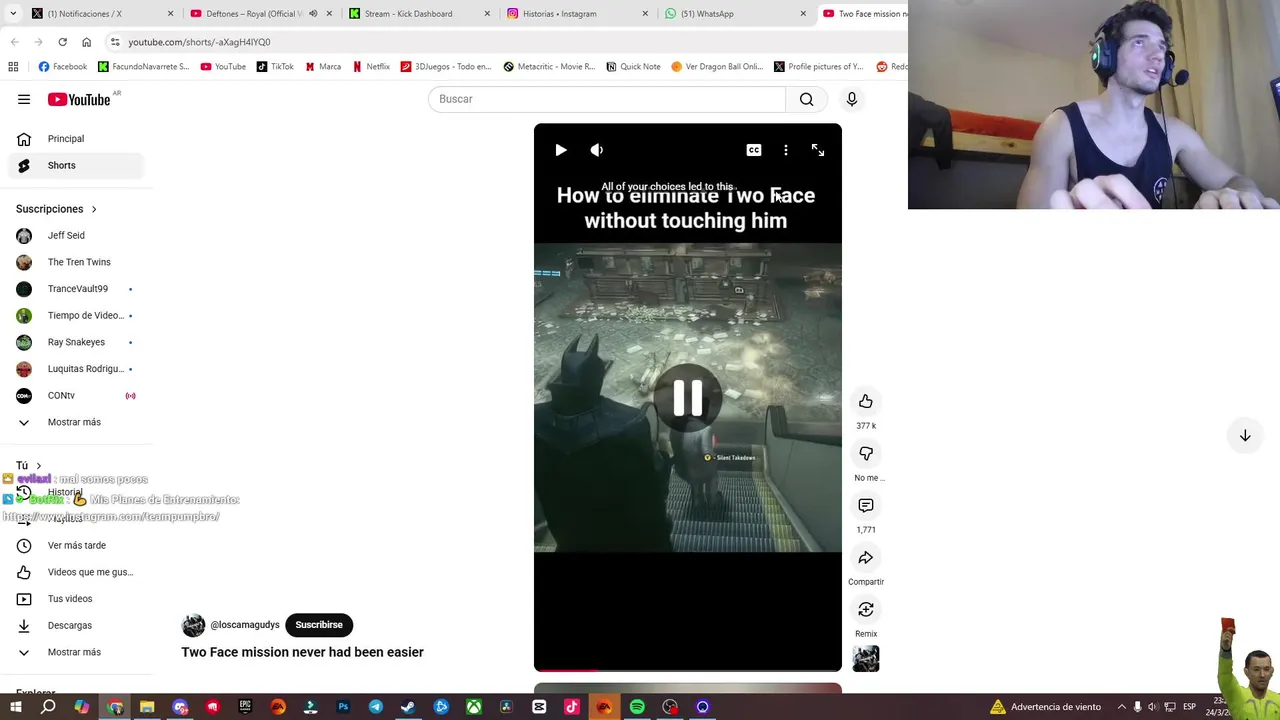Viewport: 1280px width, 720px height.
Task: Open the Netflix bookmark
Action: [371, 67]
